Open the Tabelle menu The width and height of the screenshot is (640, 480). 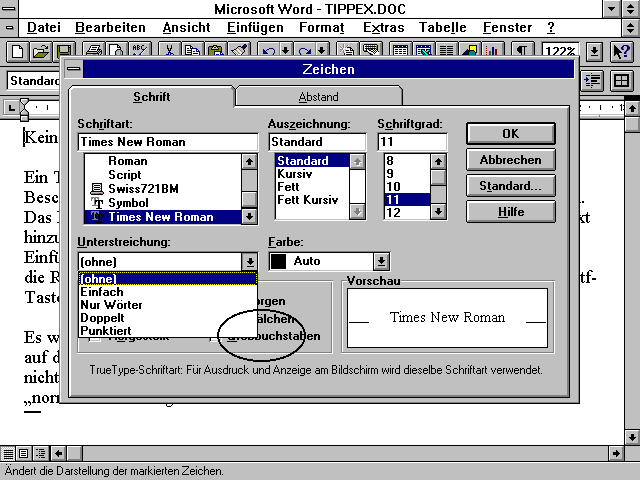click(443, 27)
